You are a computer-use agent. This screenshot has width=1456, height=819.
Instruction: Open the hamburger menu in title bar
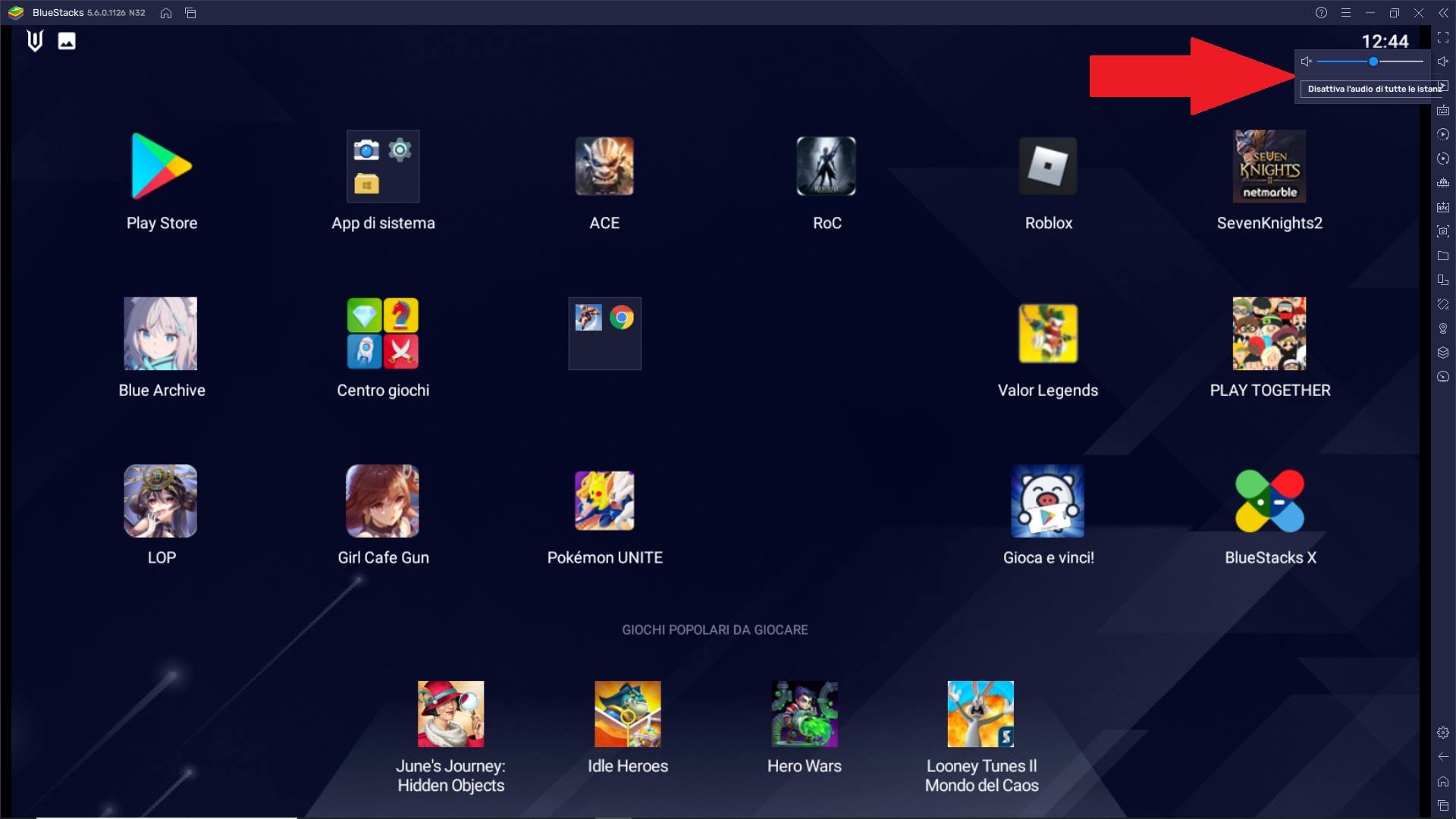[x=1345, y=13]
